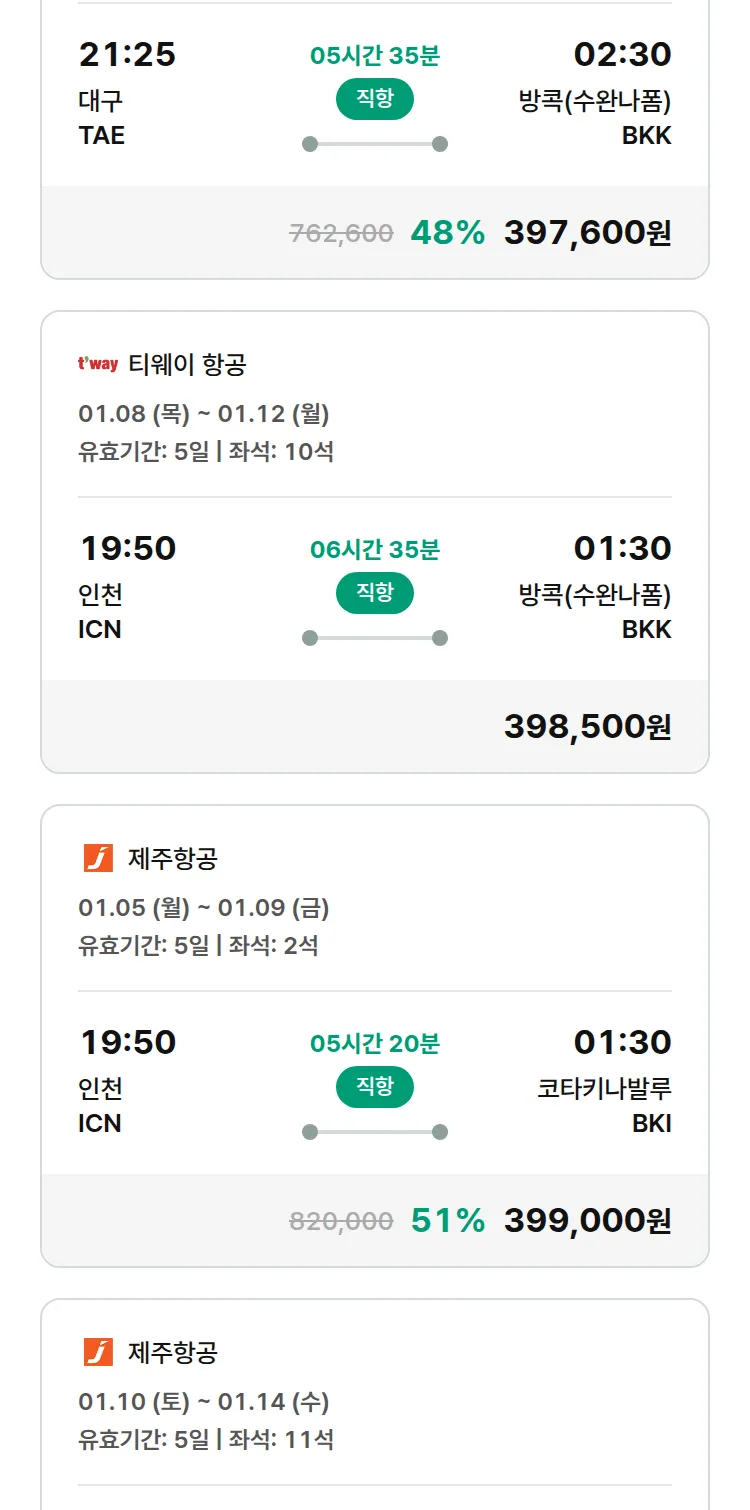The image size is (750, 1510).
Task: Click the 01.08 ~ 01.12 date range
Action: coord(204,414)
